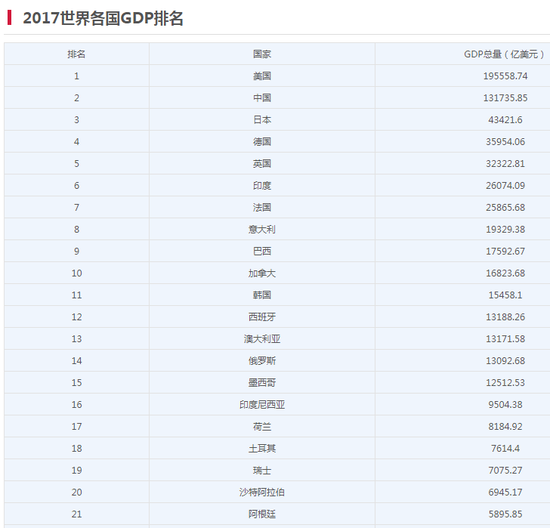Select the 印度尼西亚 country cell
550x528 pixels.
[x=262, y=405]
